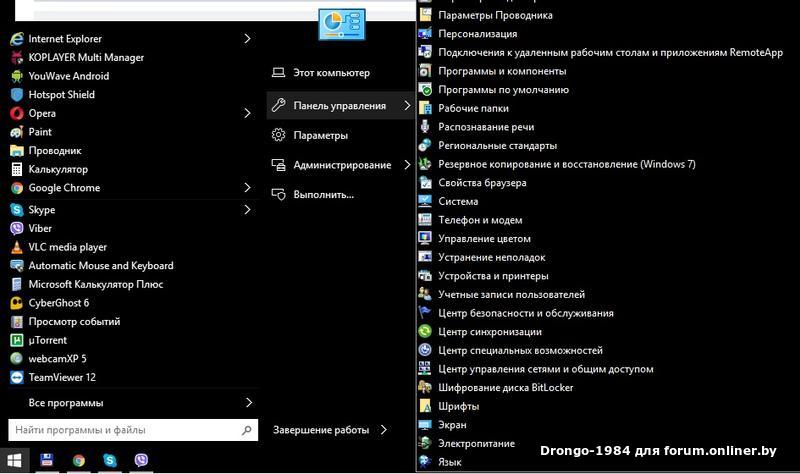Click the user account picture thumbnail
Viewport: 800px width, 474px height.
pyautogui.click(x=342, y=24)
